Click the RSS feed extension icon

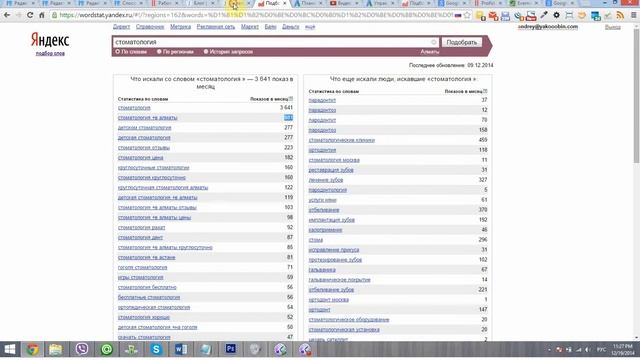[620, 16]
